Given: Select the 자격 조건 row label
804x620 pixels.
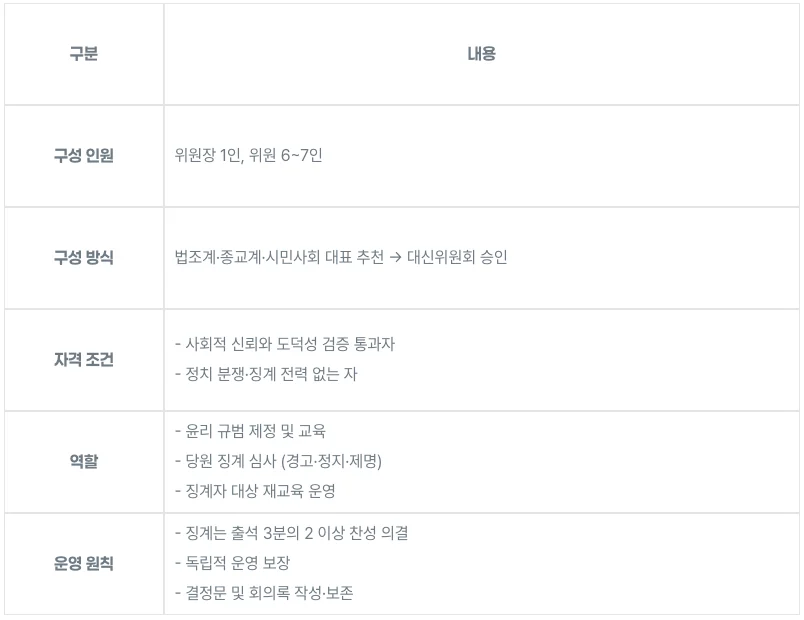Looking at the screenshot, I should [x=83, y=360].
